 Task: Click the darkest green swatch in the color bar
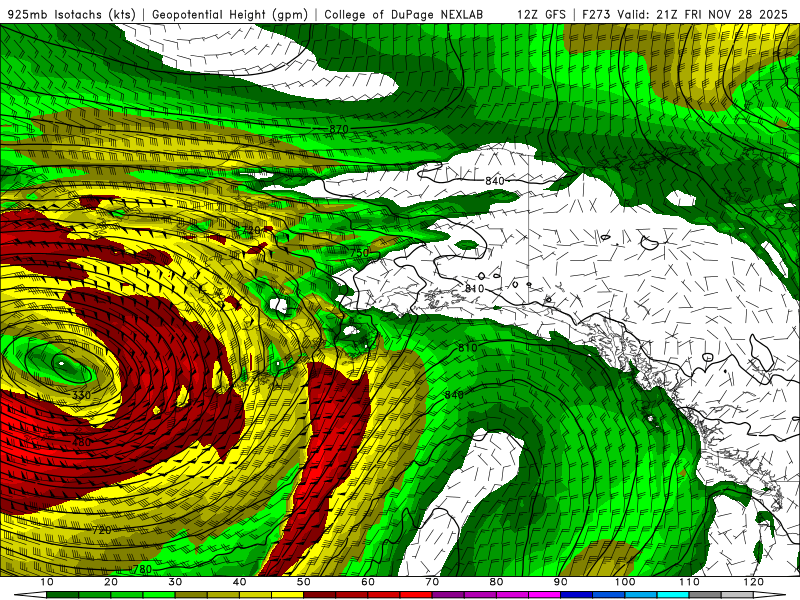tap(62, 595)
